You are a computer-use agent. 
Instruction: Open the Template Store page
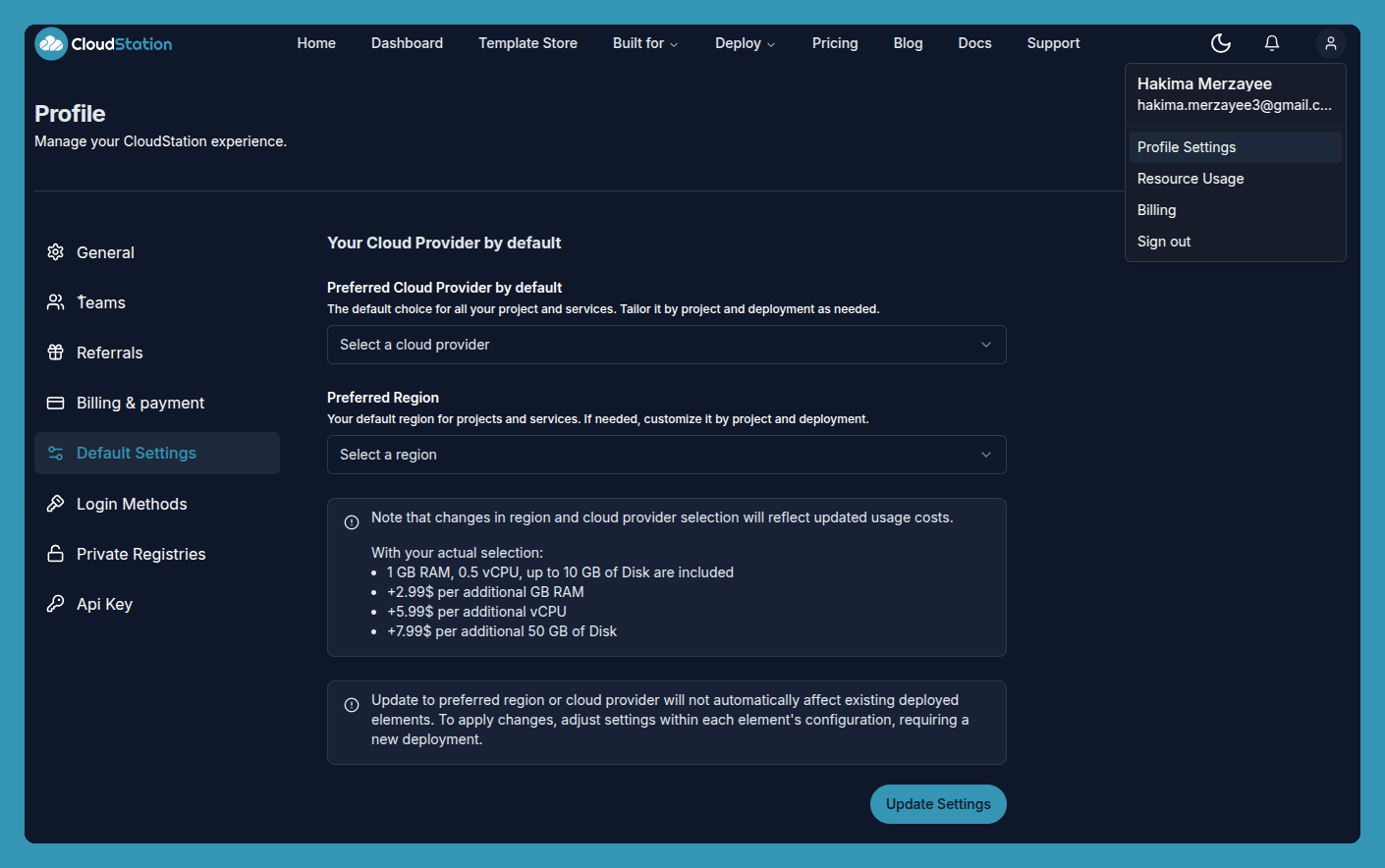[527, 43]
